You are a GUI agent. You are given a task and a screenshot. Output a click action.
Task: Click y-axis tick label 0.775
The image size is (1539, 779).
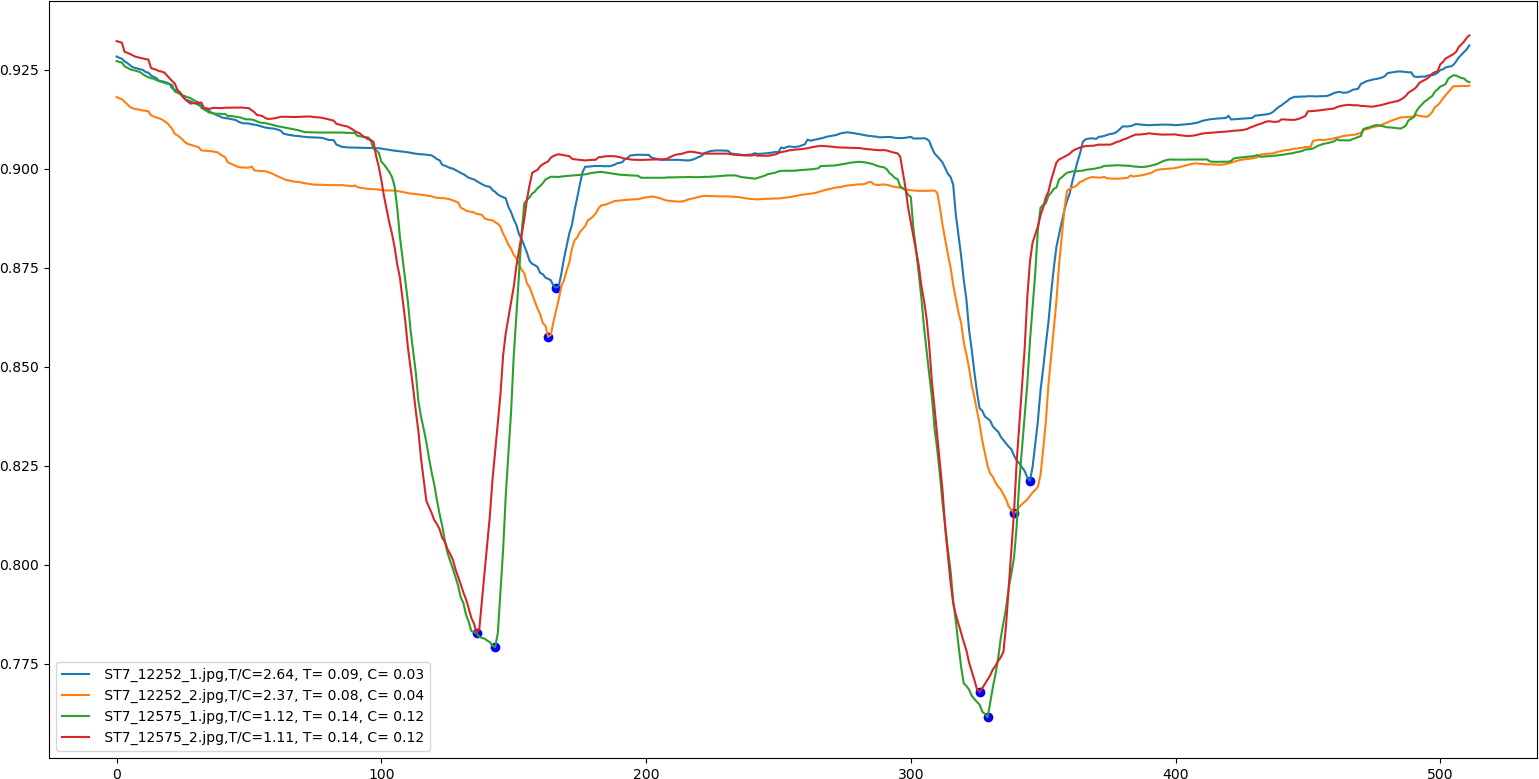coord(21,665)
